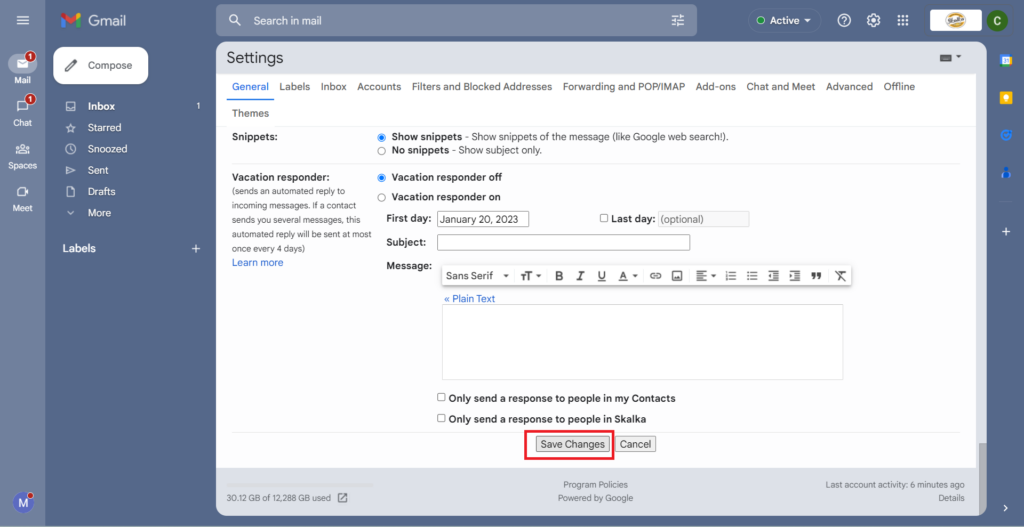The width and height of the screenshot is (1024, 527).
Task: Enable the Last day checkbox
Action: click(603, 218)
